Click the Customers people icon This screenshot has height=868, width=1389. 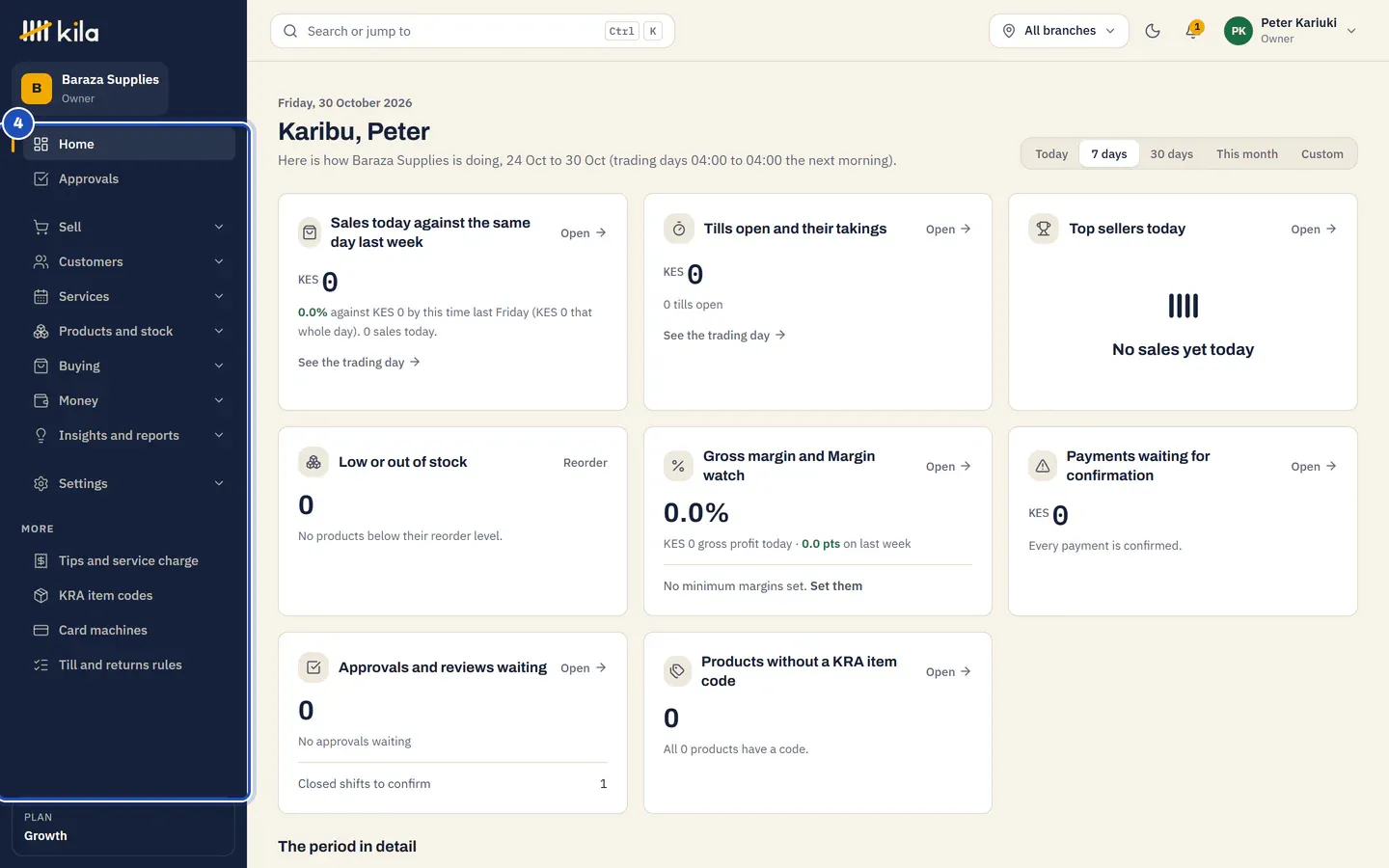41,261
